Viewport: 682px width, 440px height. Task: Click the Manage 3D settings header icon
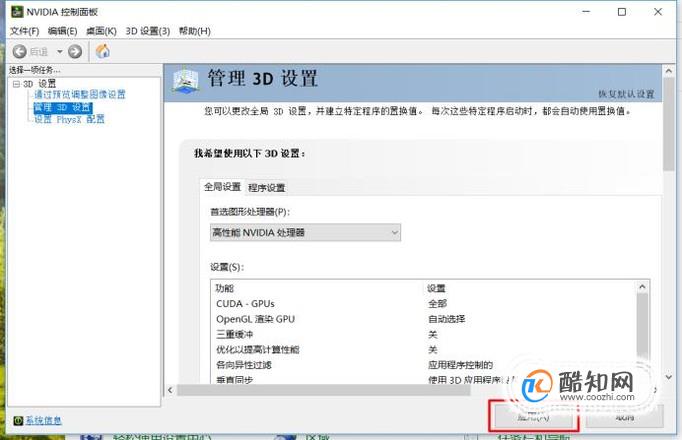tap(186, 80)
